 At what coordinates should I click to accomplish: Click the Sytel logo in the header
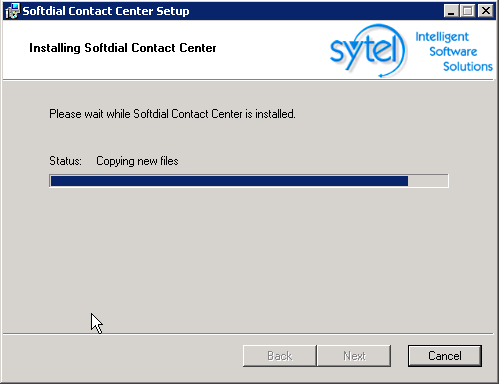coord(368,50)
